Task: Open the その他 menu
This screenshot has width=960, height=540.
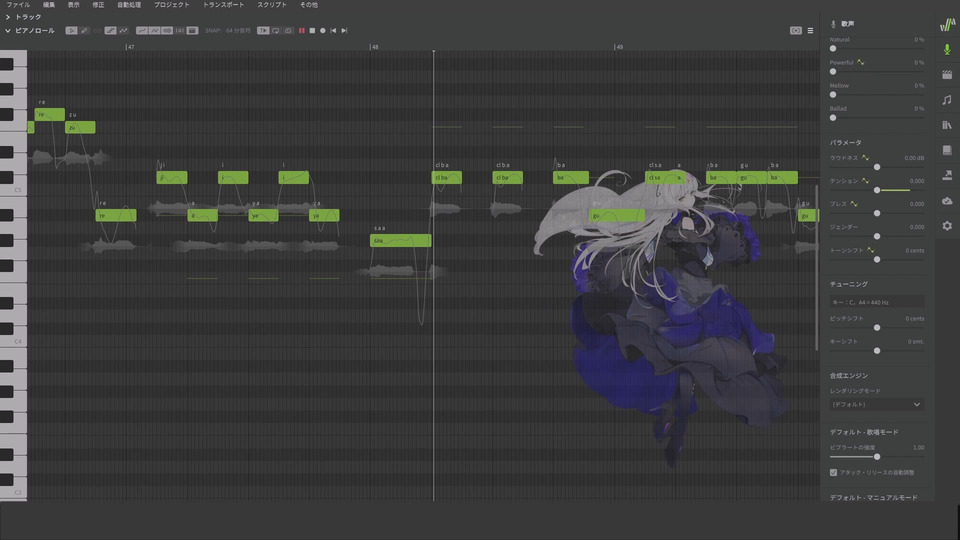Action: point(309,5)
